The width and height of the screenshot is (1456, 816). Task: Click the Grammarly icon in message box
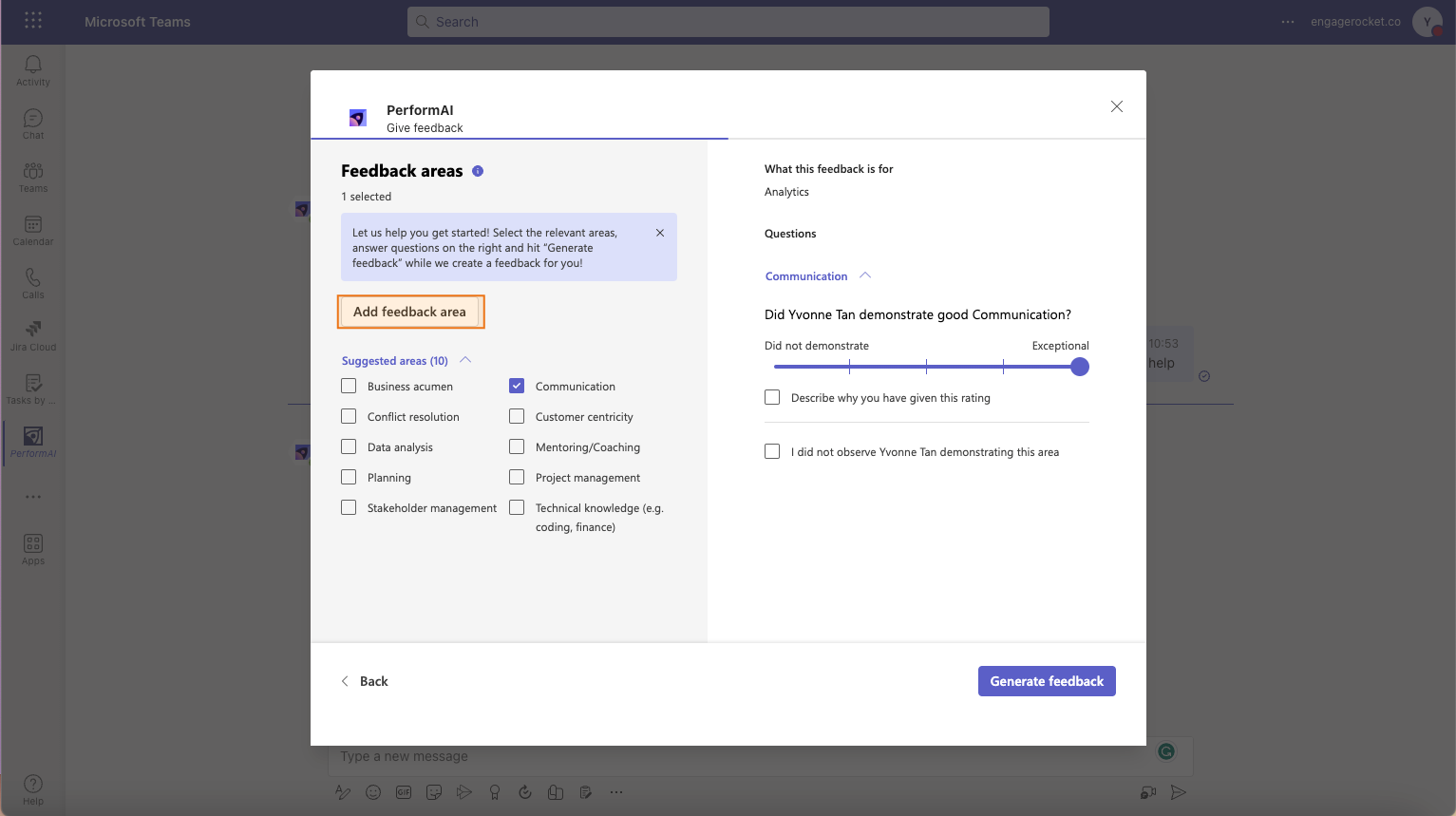coord(1166,751)
